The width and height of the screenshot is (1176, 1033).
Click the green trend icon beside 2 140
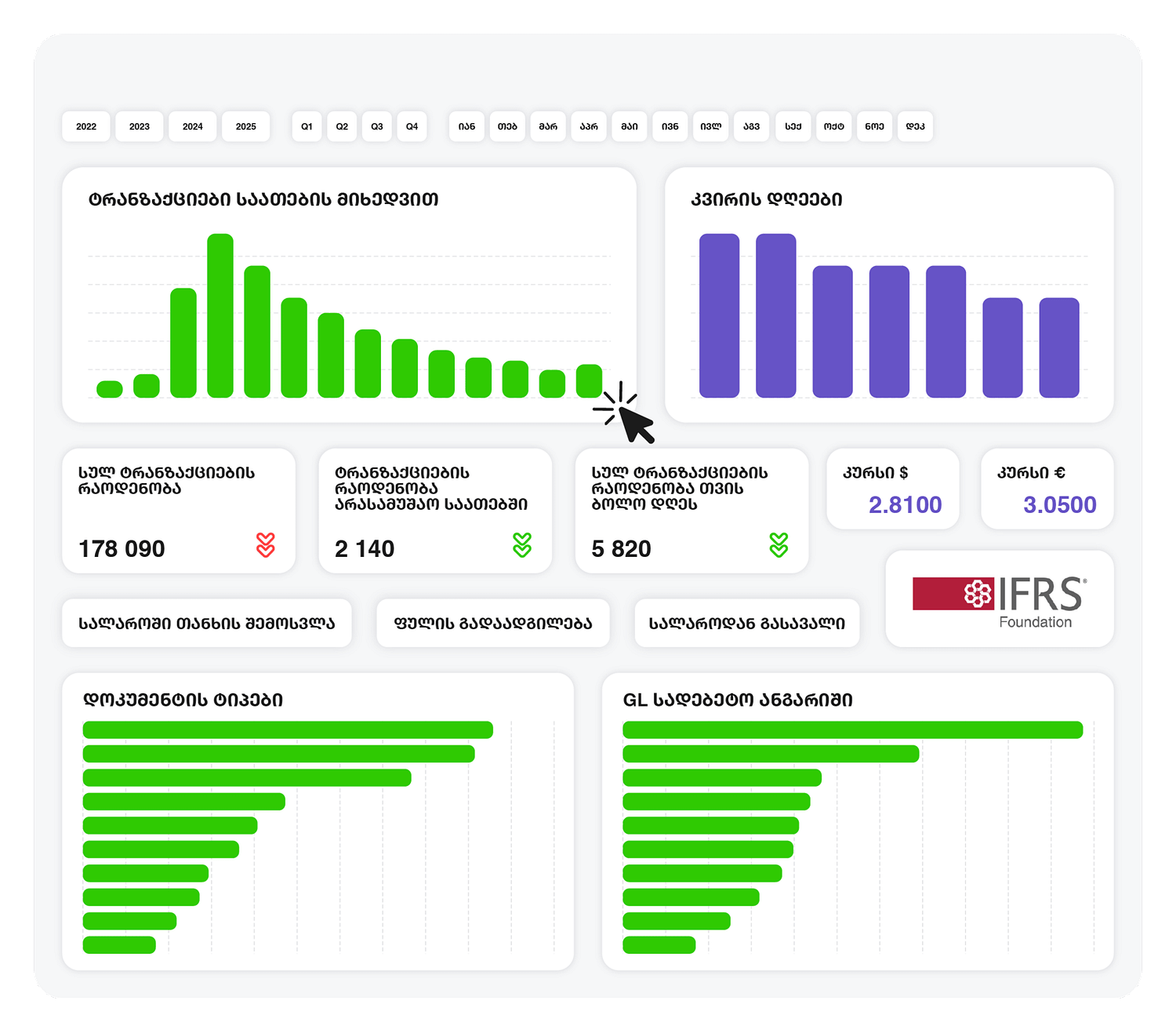pos(522,545)
